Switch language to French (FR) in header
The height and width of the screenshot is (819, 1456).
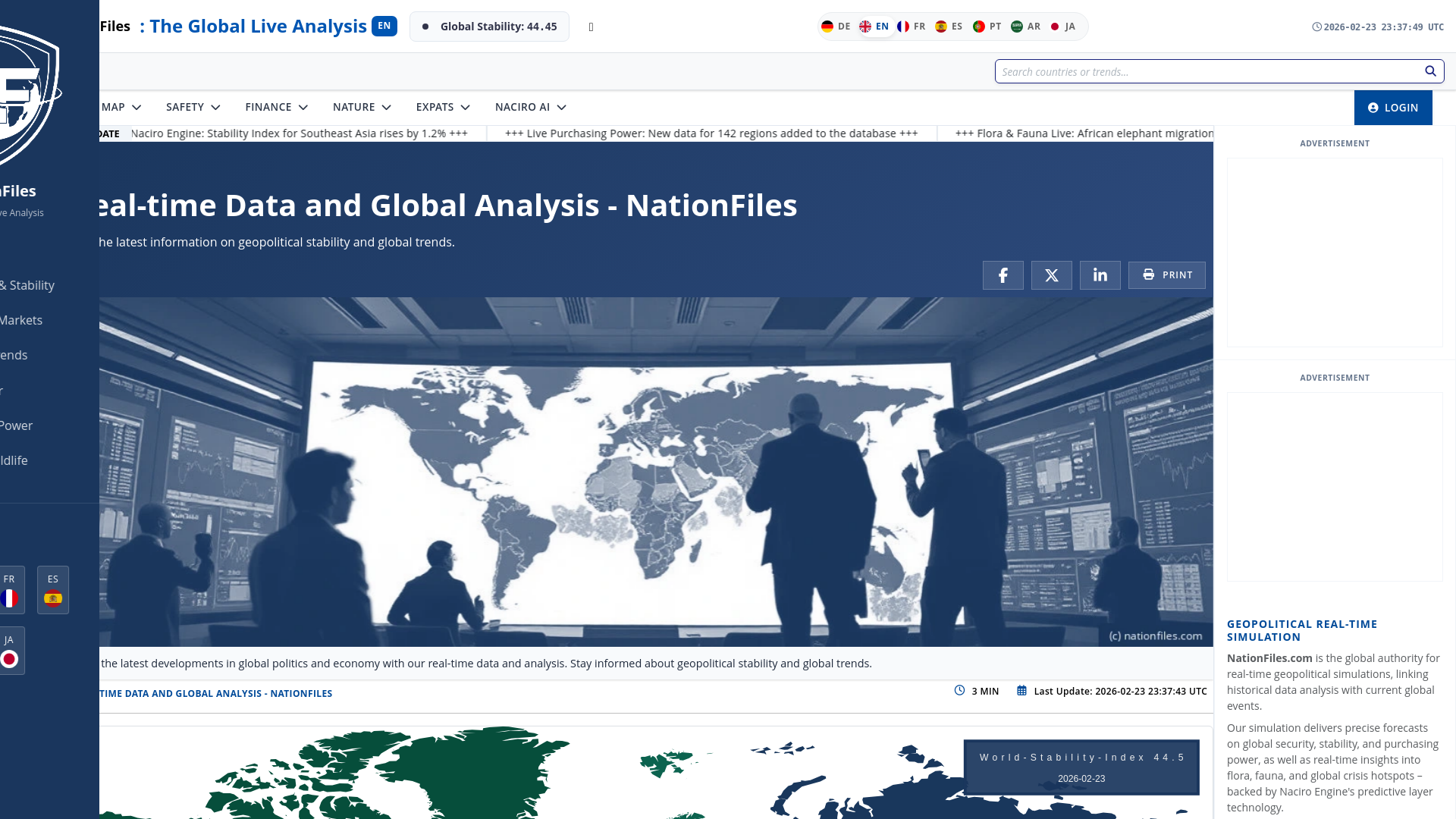pos(911,27)
